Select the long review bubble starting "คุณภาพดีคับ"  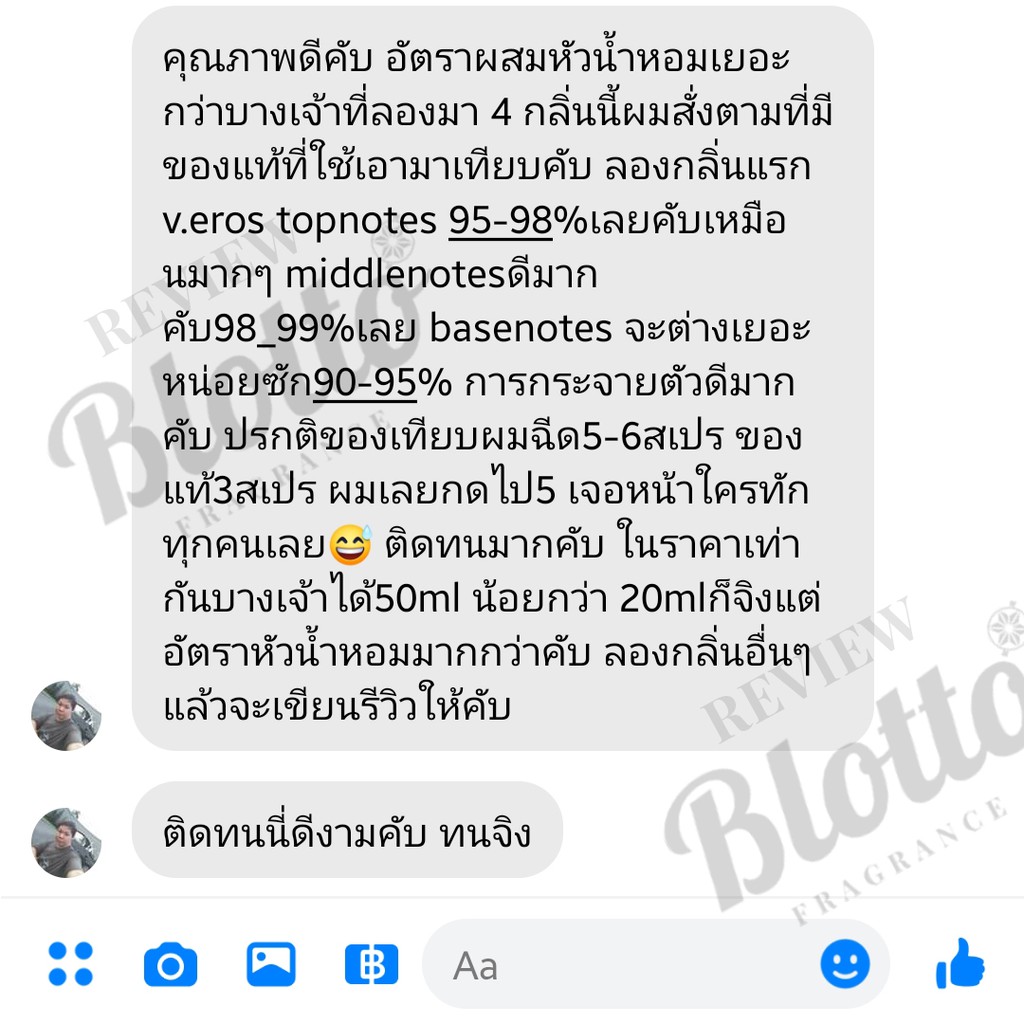point(503,379)
